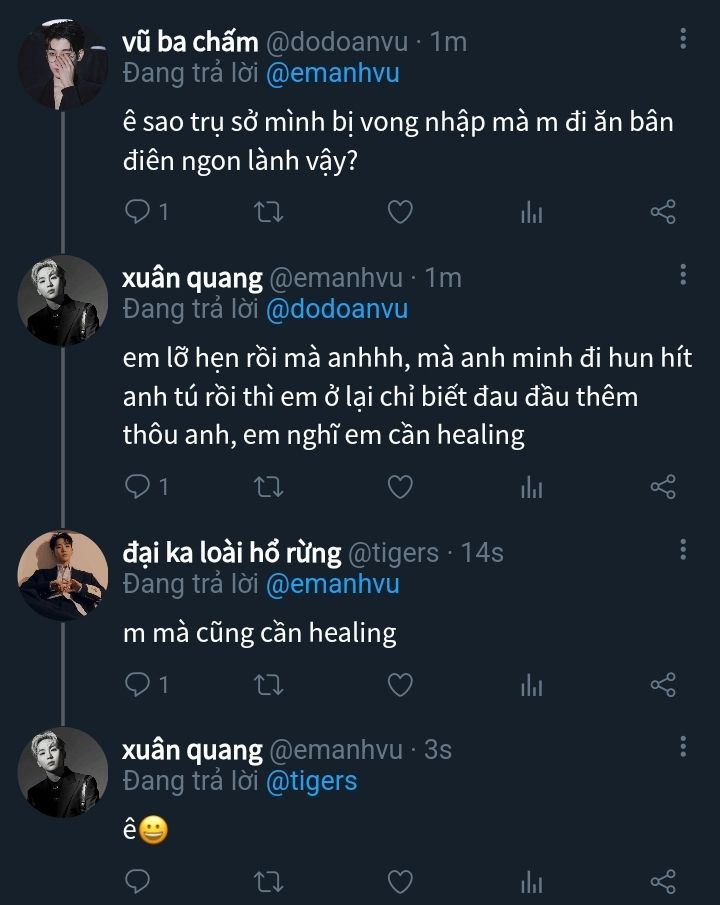Open đại ka loài hổ rừng's avatar
Screen dimensions: 720x905
[62, 575]
